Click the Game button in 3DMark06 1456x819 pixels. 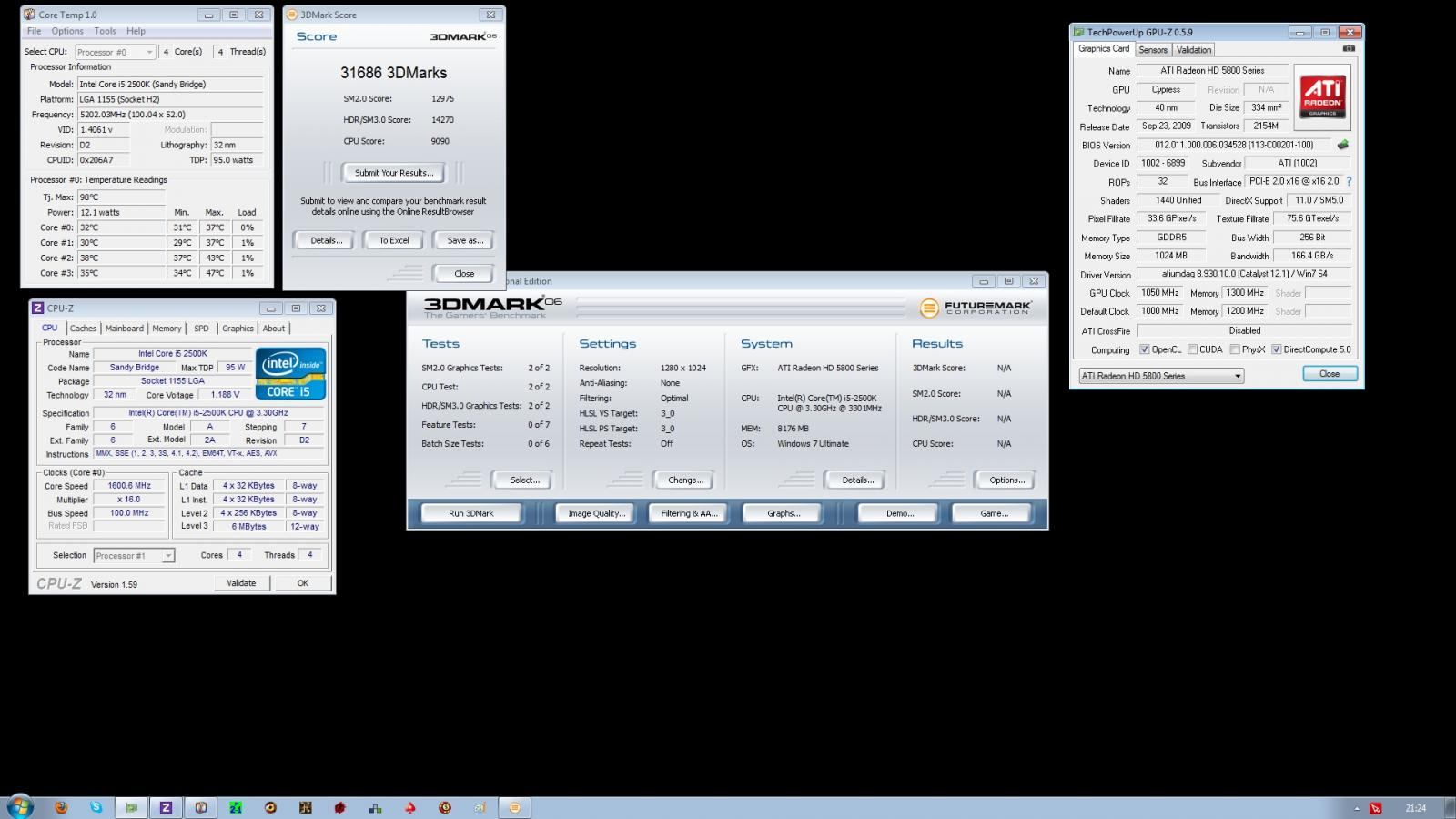point(993,513)
